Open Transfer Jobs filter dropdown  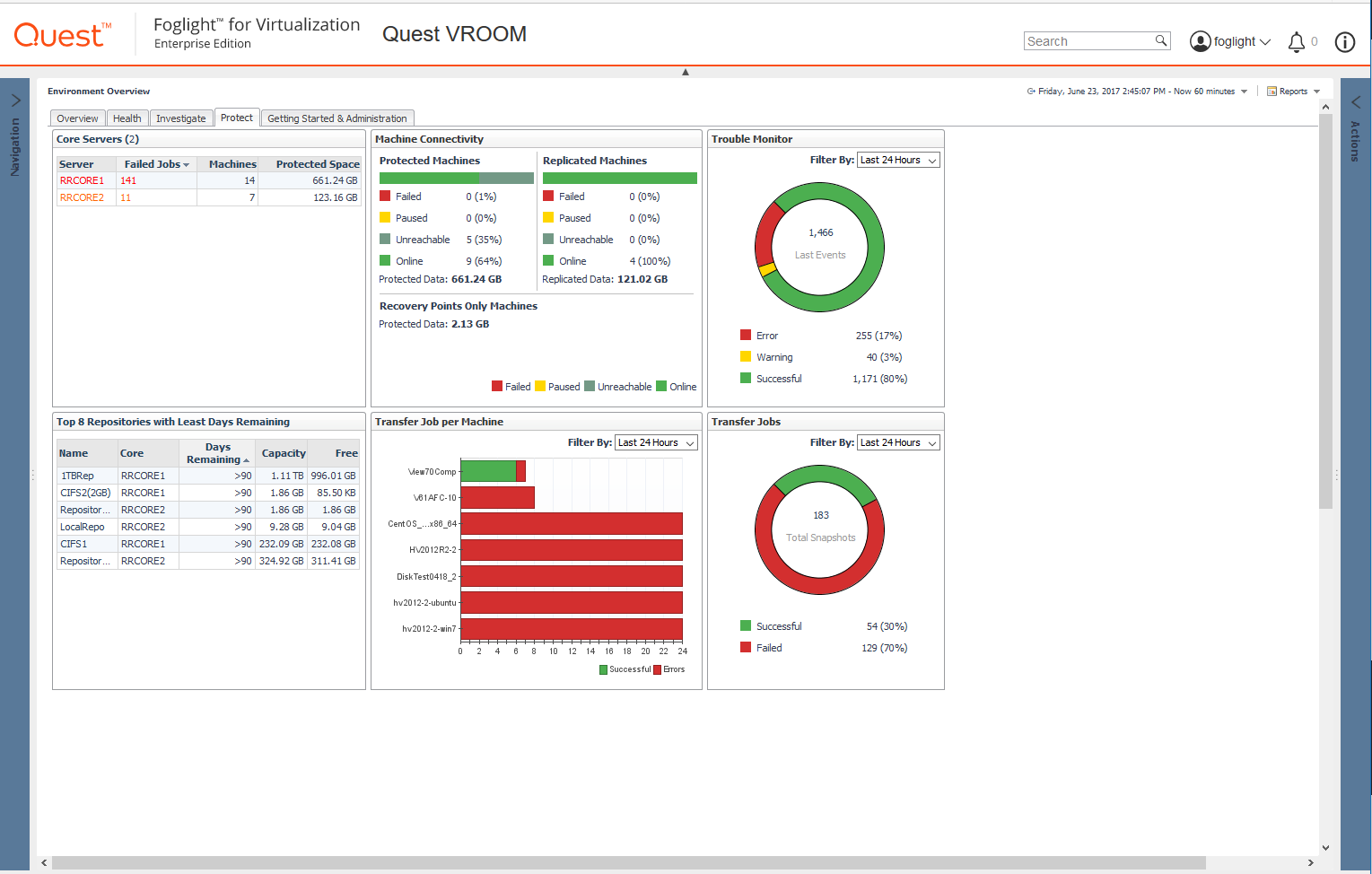point(898,443)
